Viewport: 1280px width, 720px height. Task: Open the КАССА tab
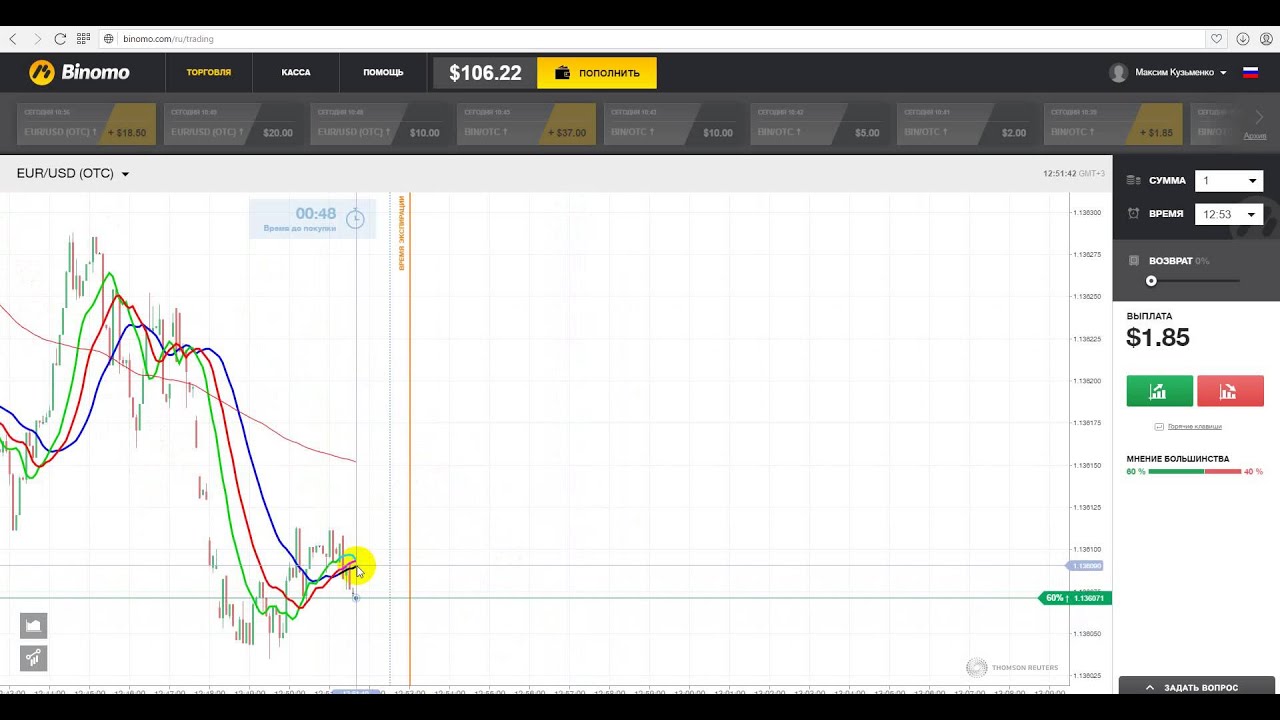[296, 72]
